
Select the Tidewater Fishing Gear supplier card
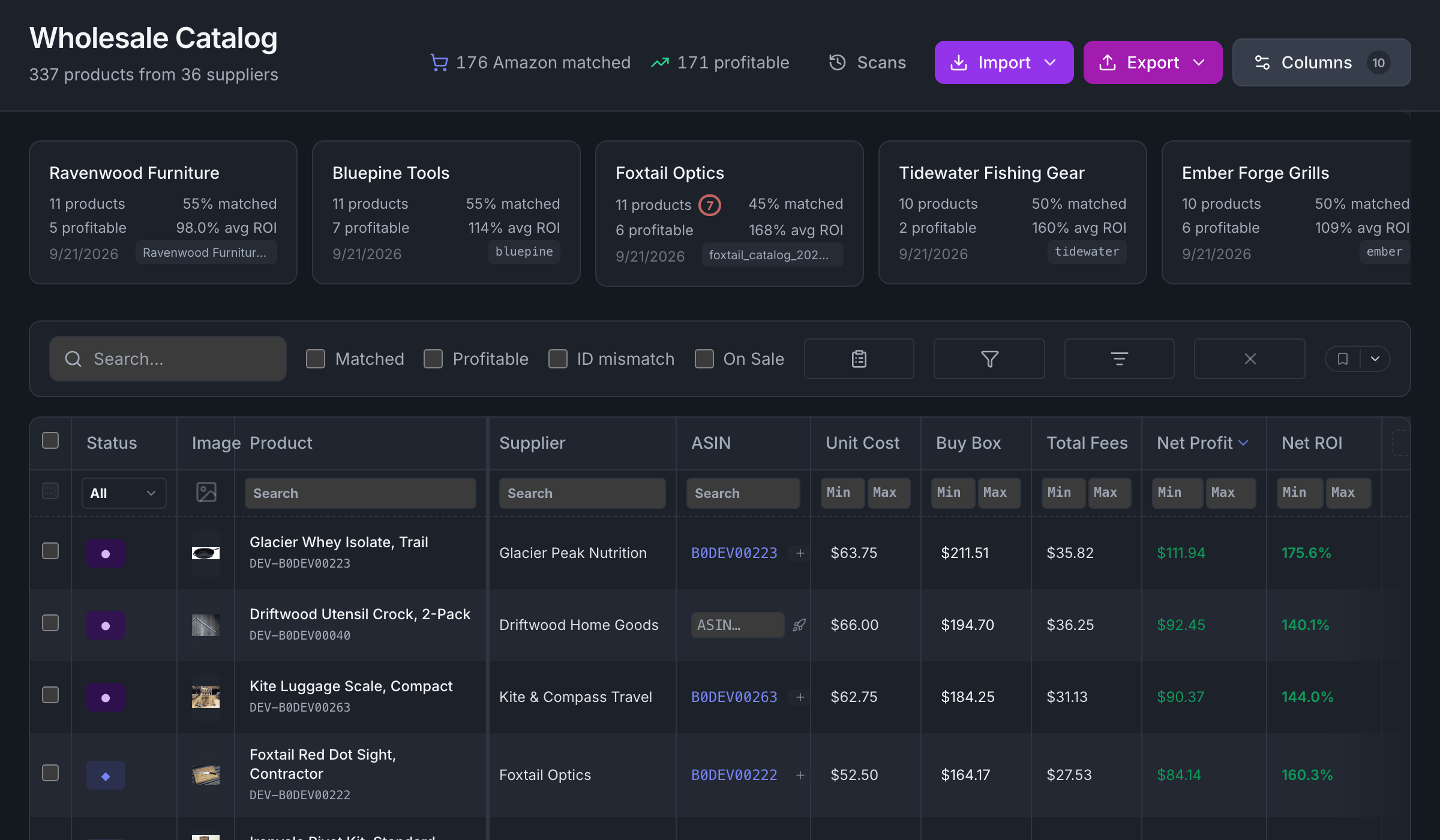(1013, 212)
